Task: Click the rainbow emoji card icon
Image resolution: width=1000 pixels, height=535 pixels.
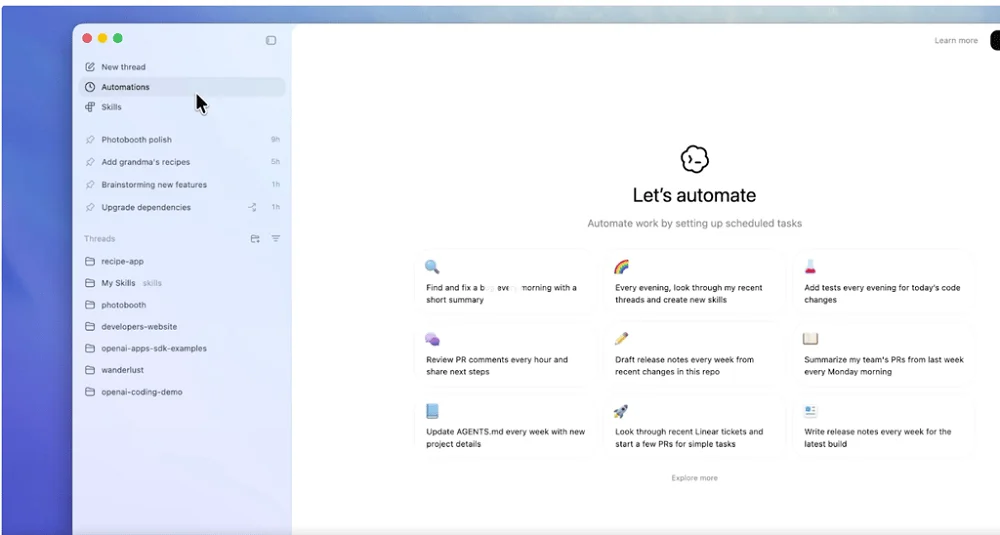Action: click(x=621, y=267)
